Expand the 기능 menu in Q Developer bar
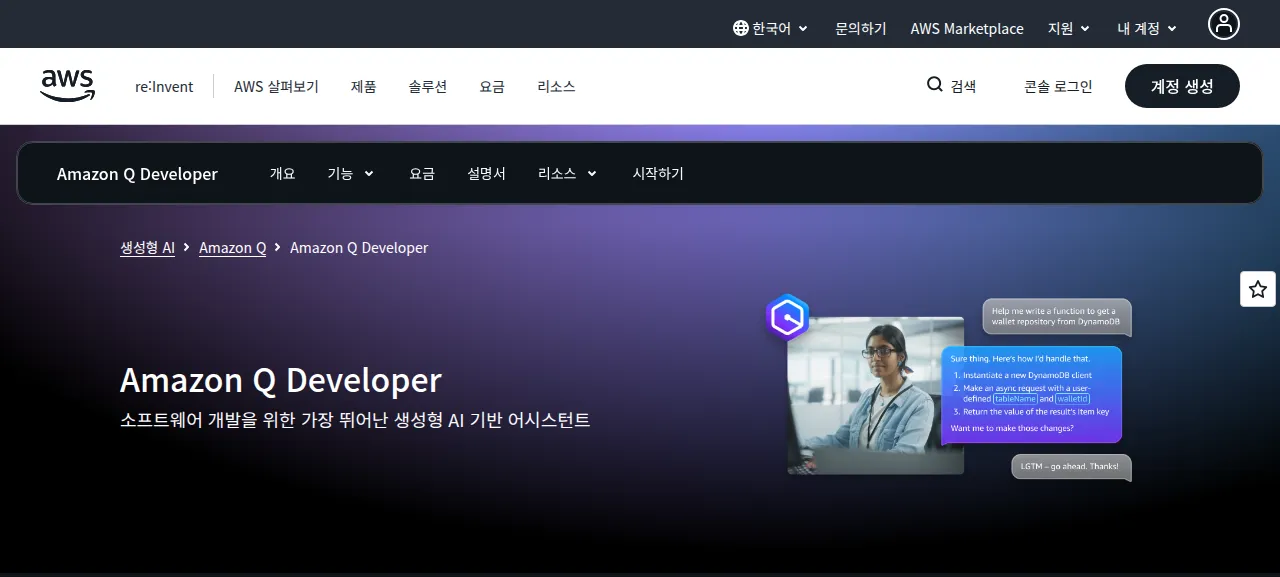The width and height of the screenshot is (1280, 577). pyautogui.click(x=351, y=174)
